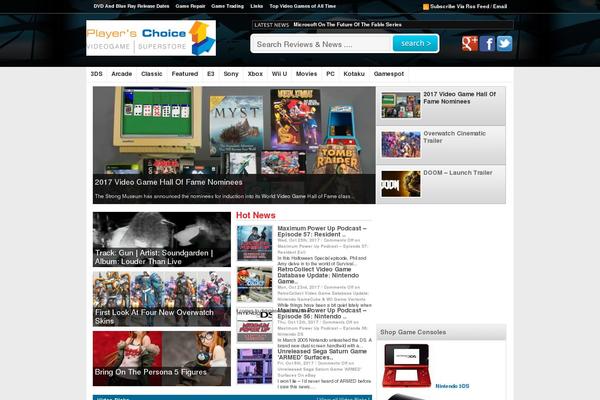This screenshot has width=600, height=400.
Task: Open the Twitter bird icon
Action: (504, 44)
